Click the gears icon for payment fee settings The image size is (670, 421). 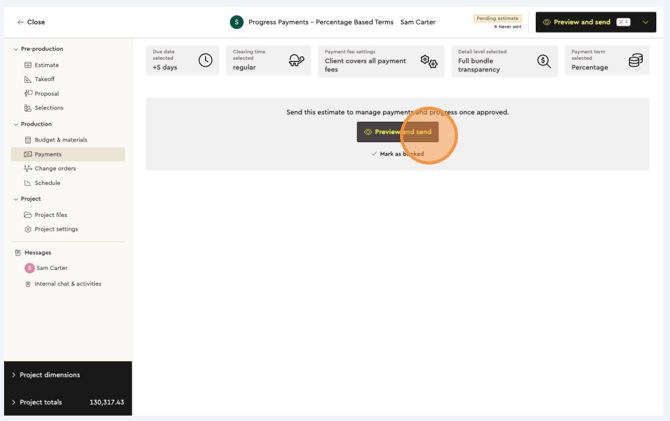point(429,61)
